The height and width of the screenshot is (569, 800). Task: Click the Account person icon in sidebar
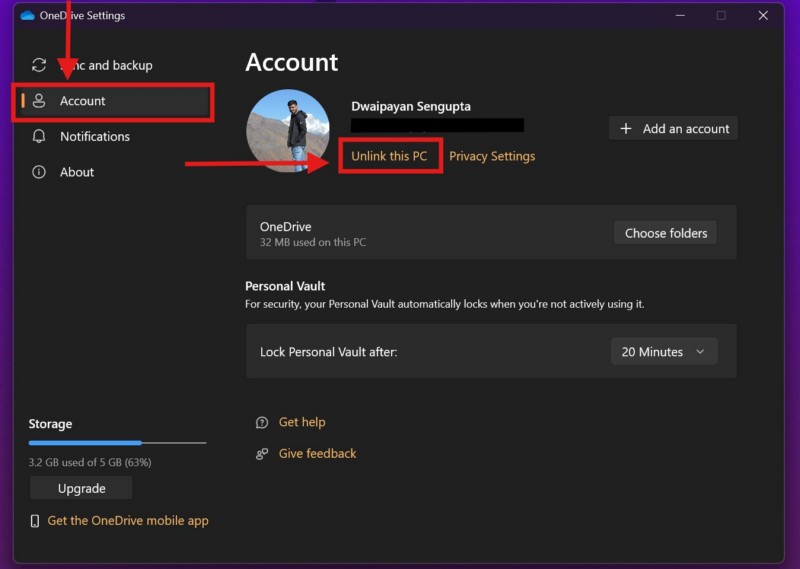39,101
